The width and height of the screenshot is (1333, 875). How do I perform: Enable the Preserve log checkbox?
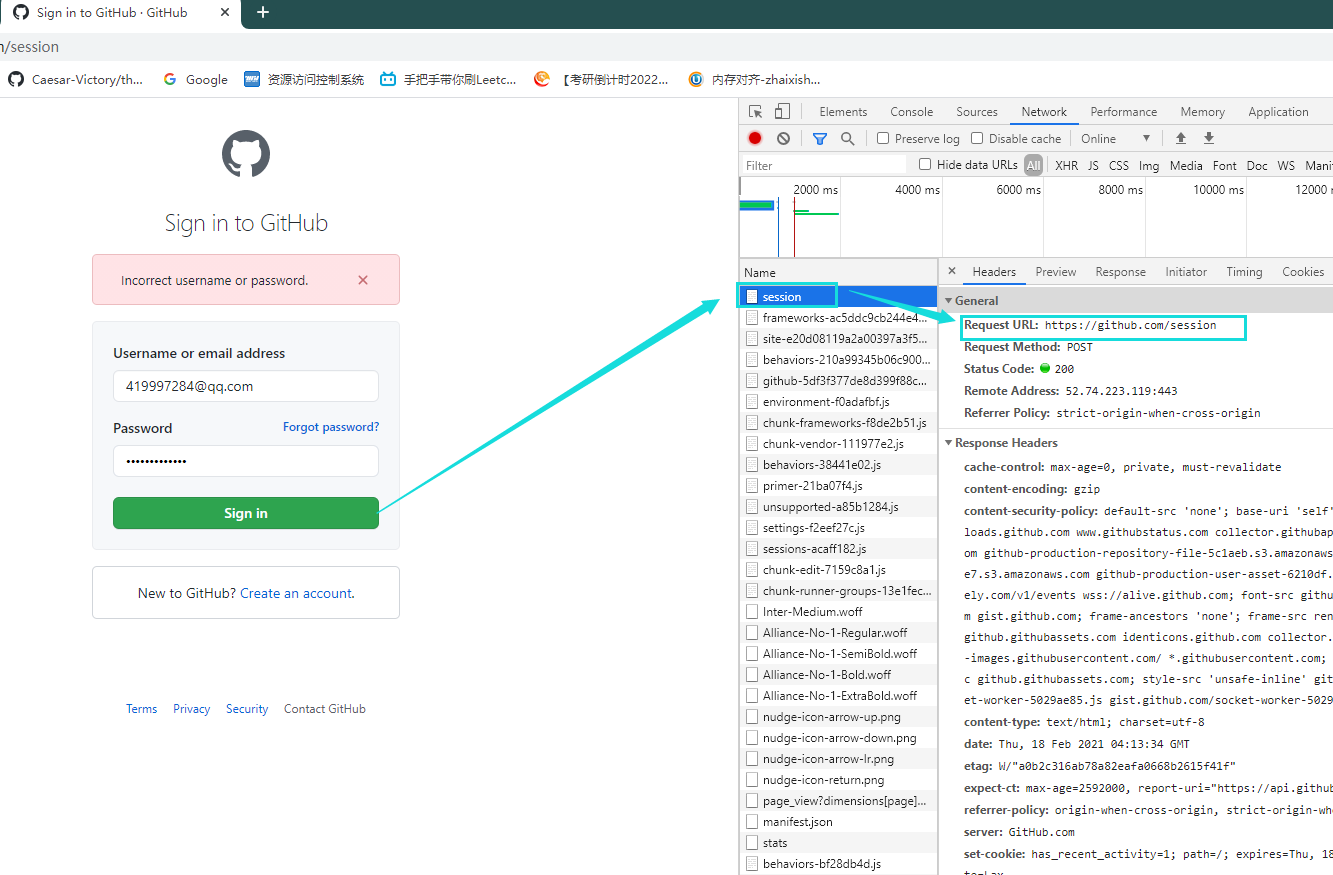point(883,139)
